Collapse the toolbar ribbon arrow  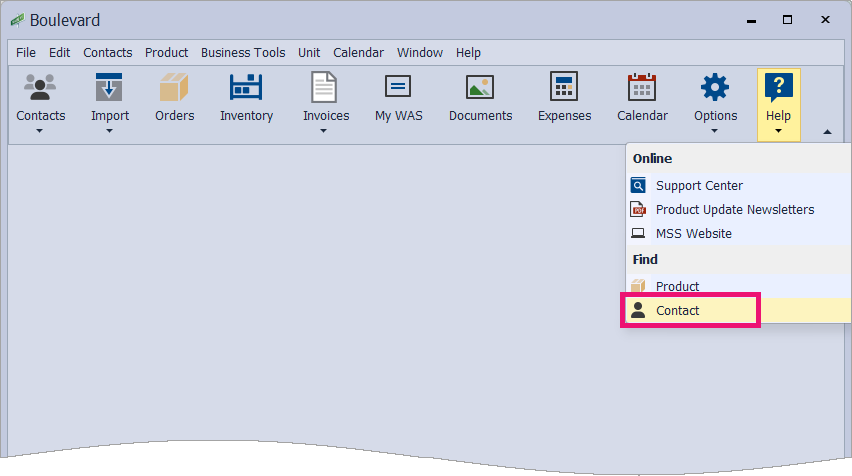tap(827, 131)
